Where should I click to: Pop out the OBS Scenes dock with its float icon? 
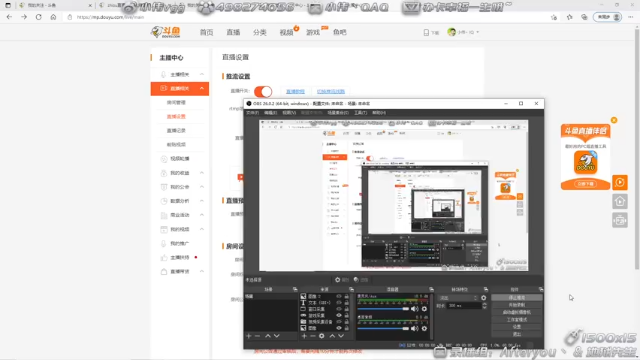(x=295, y=289)
